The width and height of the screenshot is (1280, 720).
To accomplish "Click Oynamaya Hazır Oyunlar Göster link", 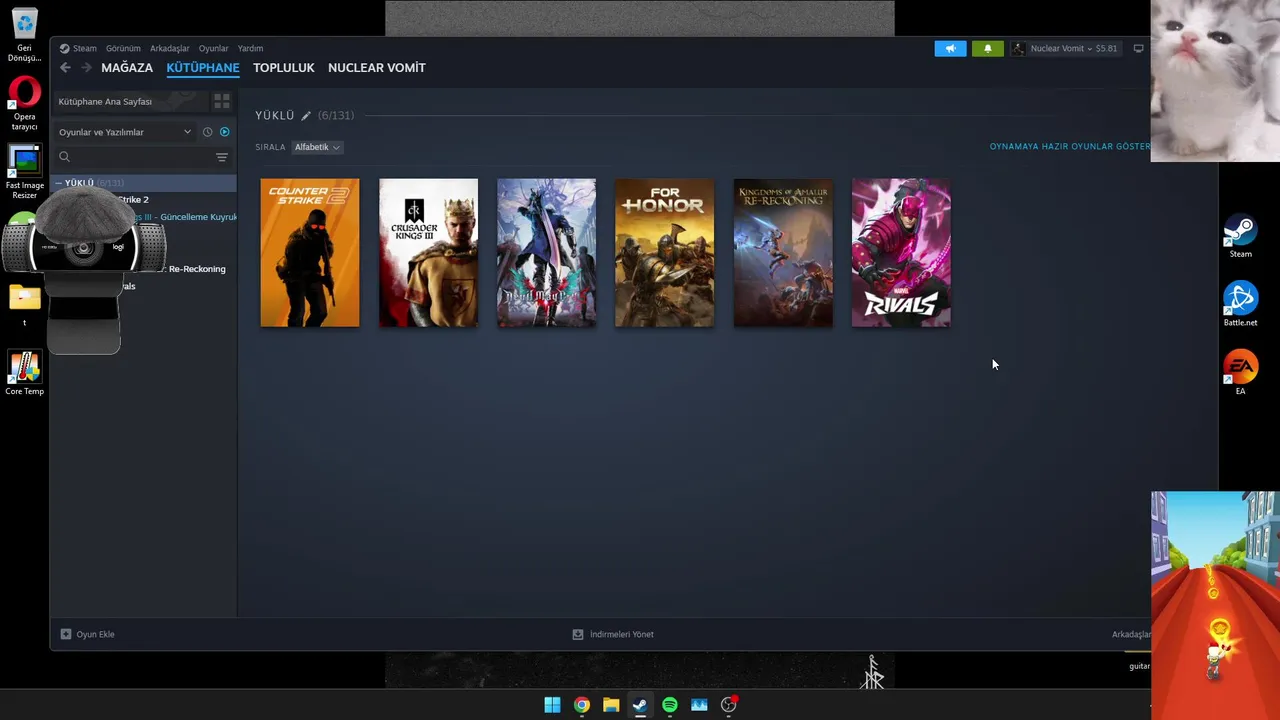I will click(1069, 147).
